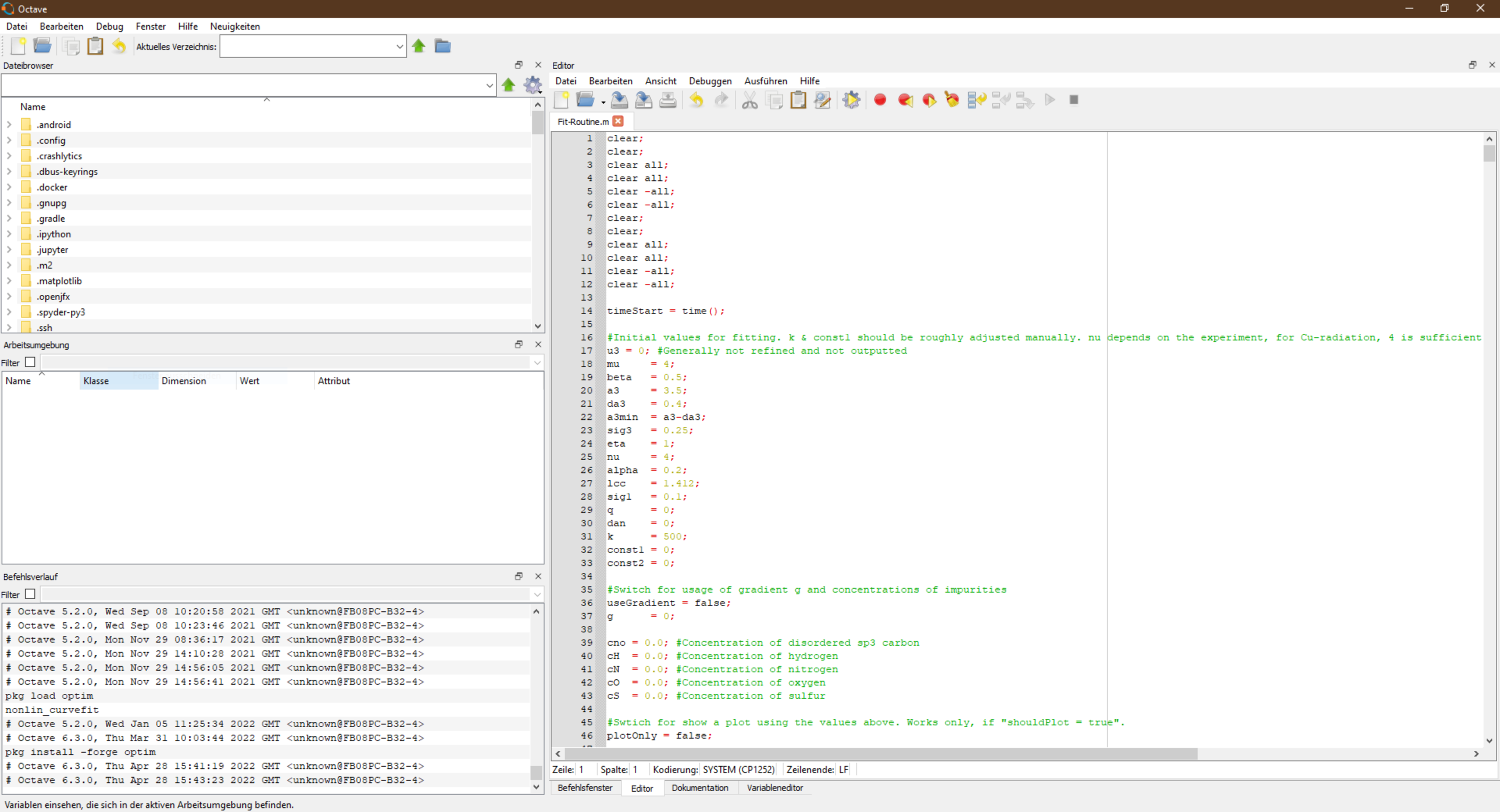Sort the workspace by the Wert column
Screen dimensions: 1500x812
(x=275, y=381)
